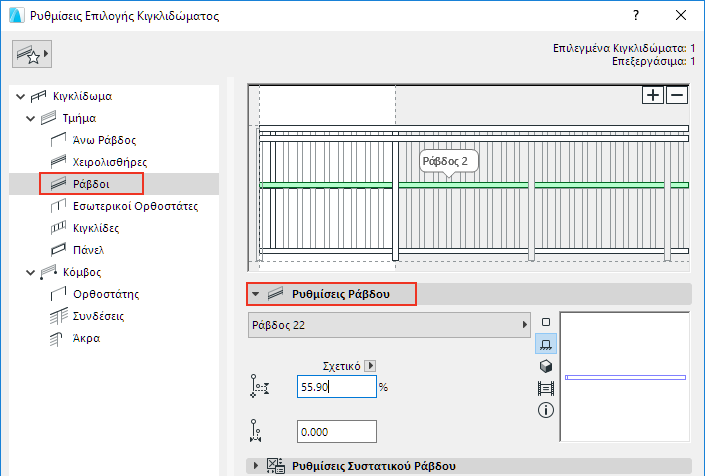The width and height of the screenshot is (705, 476).
Task: Click the Κιγκλίδωμα railing icon
Action: coord(39,96)
